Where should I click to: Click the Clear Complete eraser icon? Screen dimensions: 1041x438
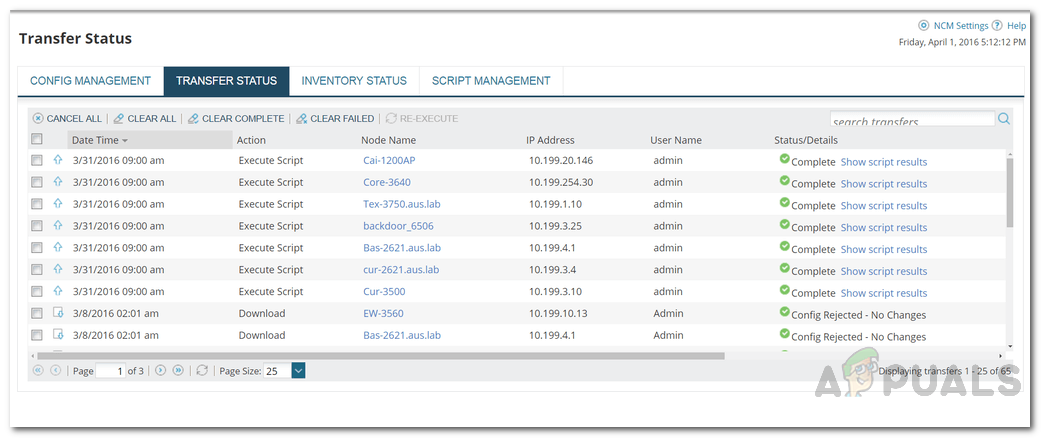(194, 118)
